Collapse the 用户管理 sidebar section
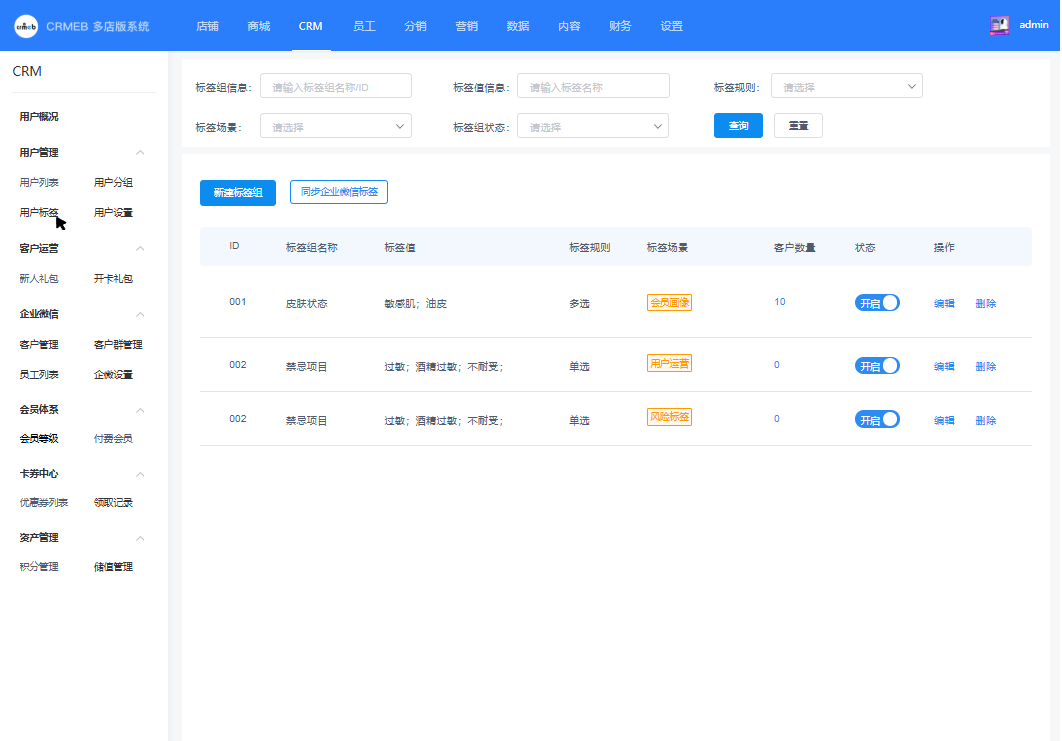 click(x=140, y=152)
